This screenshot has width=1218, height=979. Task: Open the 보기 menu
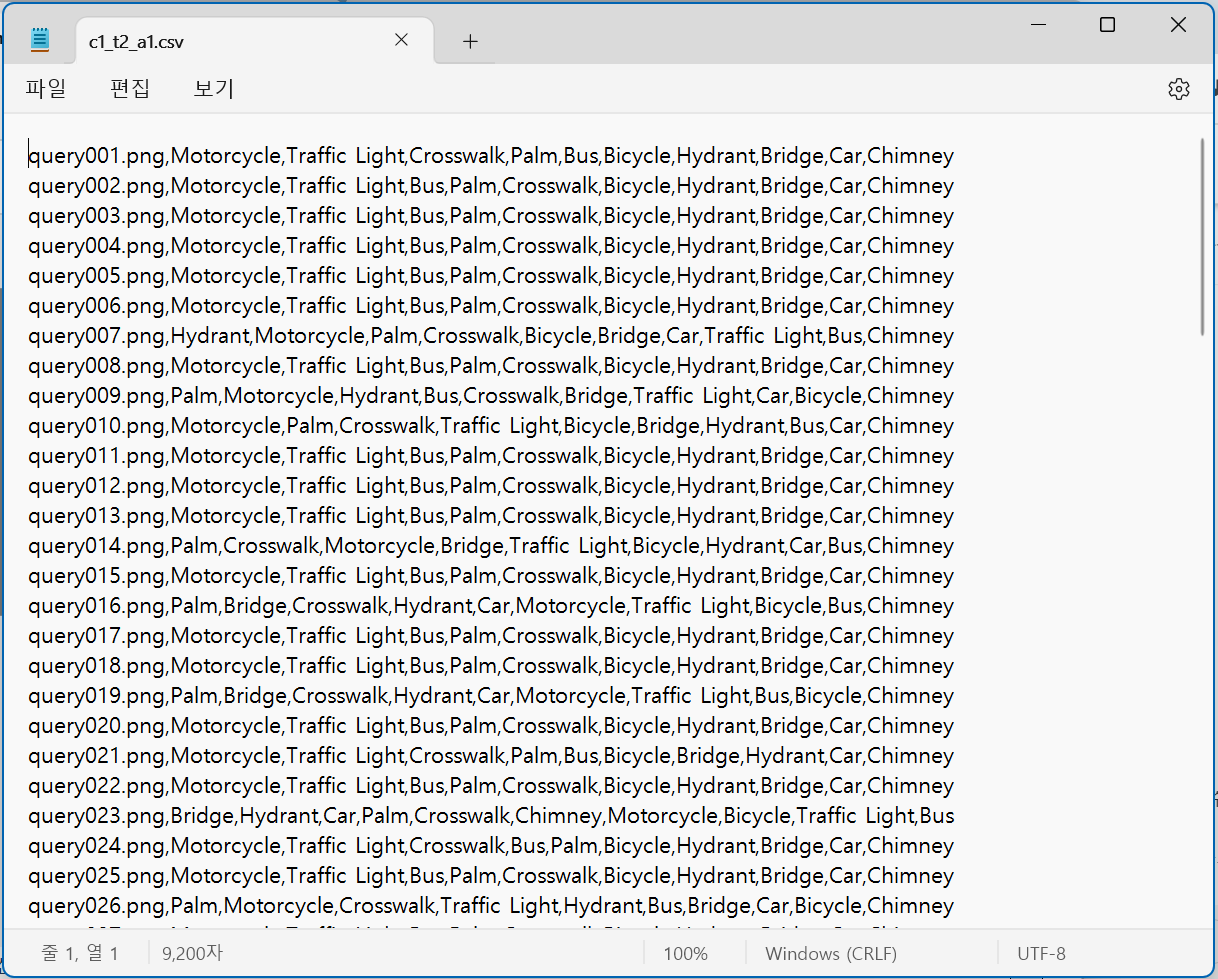pyautogui.click(x=214, y=89)
